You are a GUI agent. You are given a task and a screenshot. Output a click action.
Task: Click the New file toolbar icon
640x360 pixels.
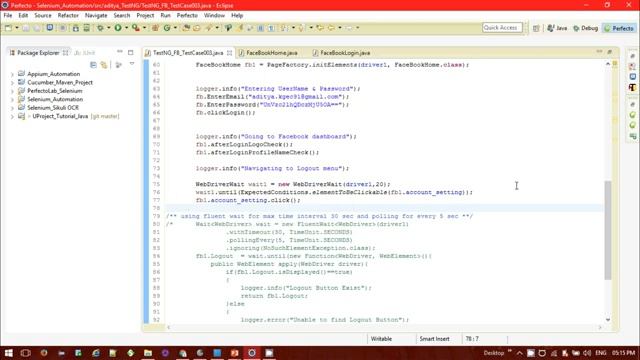pos(8,28)
